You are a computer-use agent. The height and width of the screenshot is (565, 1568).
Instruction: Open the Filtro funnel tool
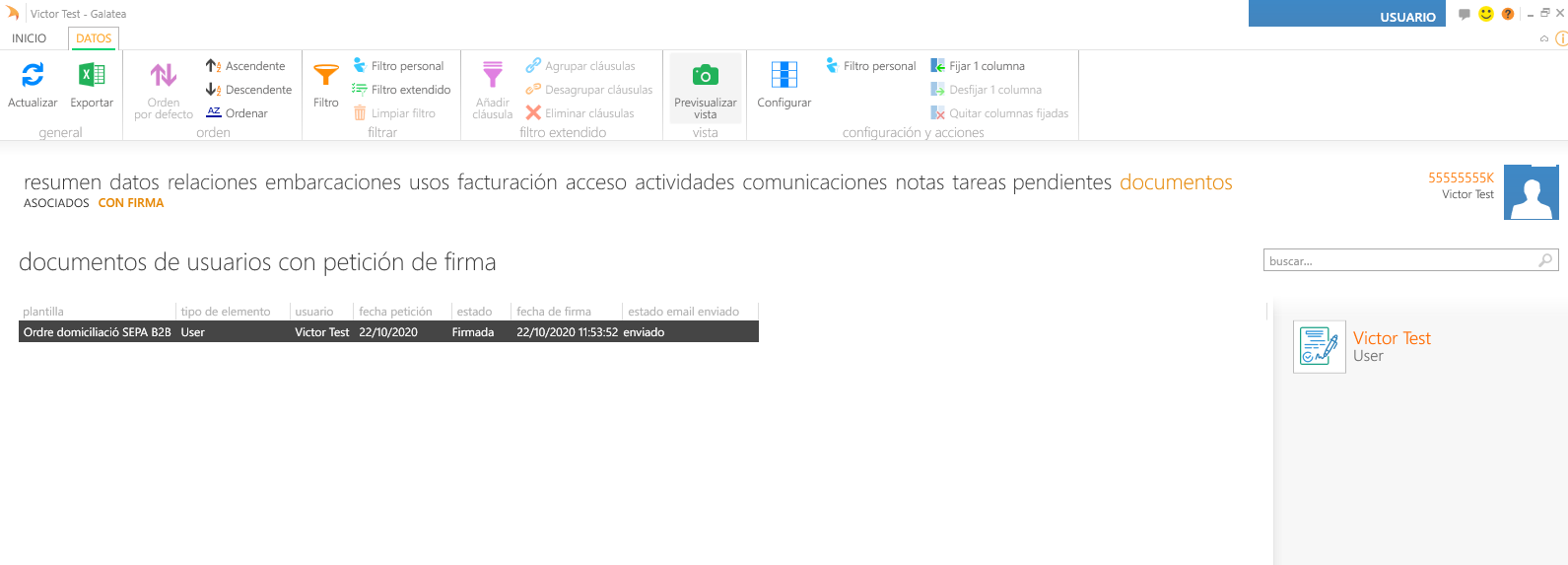pos(325,76)
